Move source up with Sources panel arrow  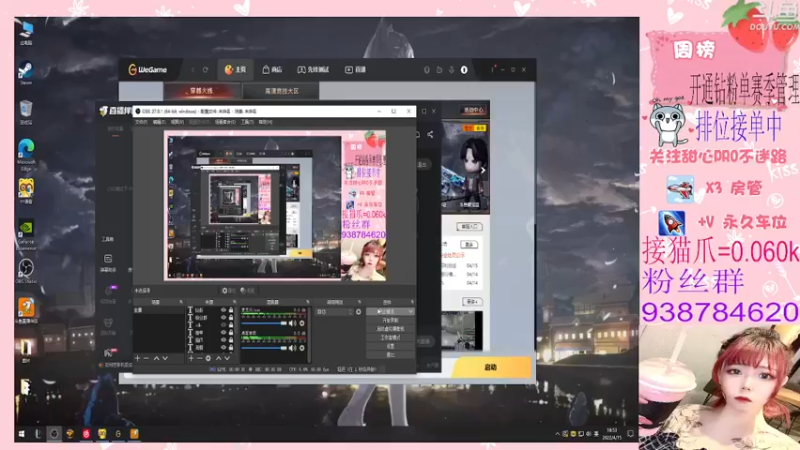coord(218,358)
